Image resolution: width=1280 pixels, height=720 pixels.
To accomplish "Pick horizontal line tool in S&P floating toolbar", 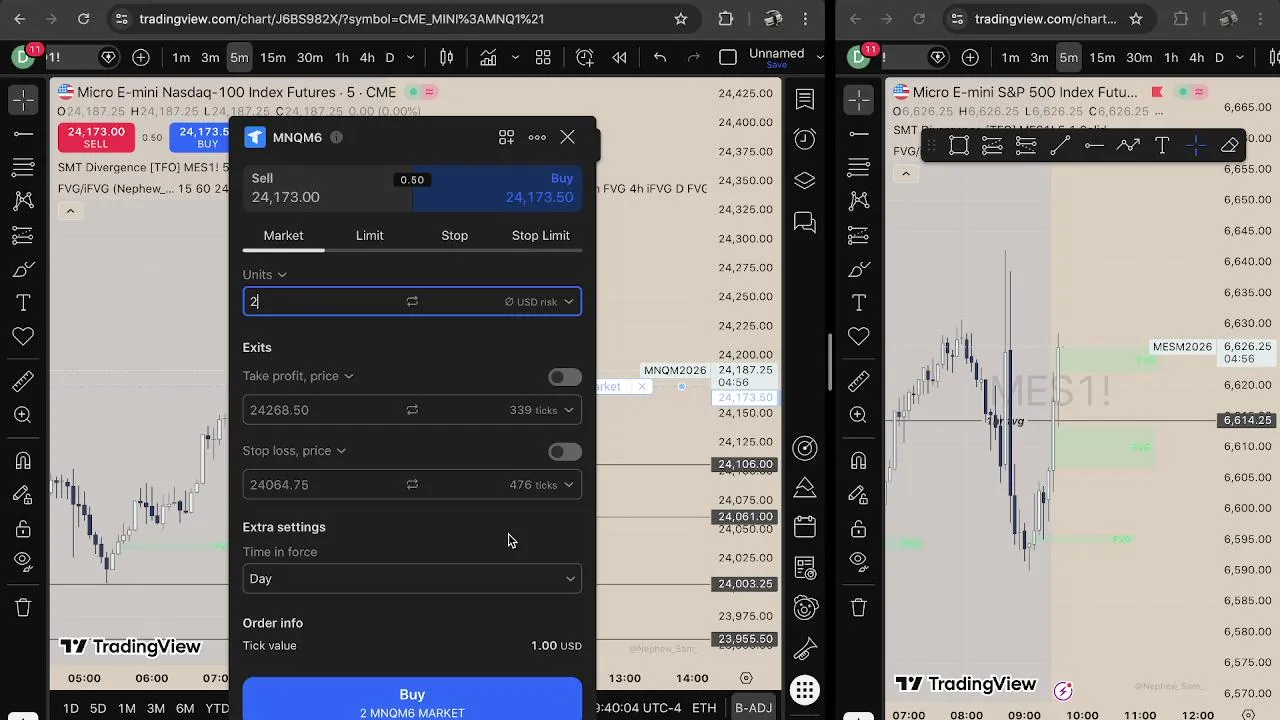I will tap(1094, 146).
